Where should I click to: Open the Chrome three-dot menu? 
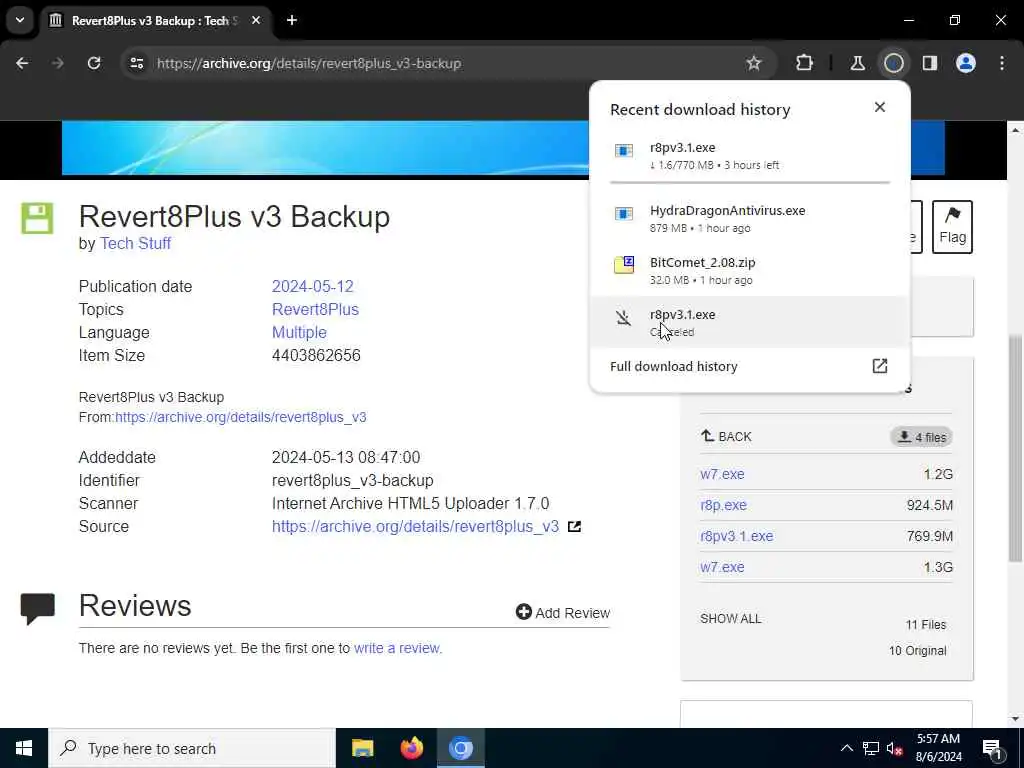point(1002,63)
